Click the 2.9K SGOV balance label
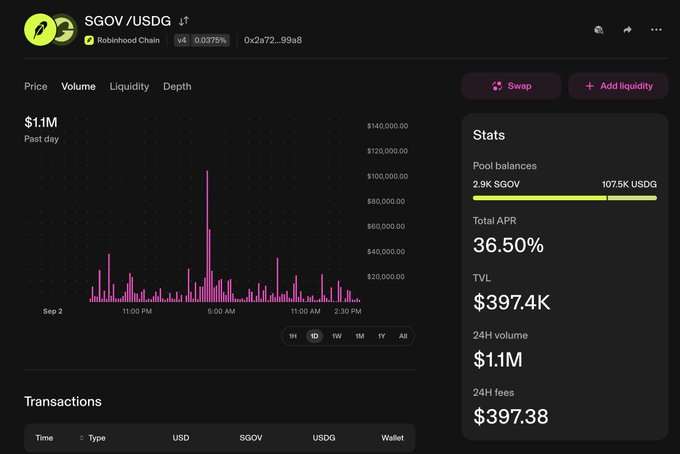This screenshot has height=454, width=680. (x=496, y=184)
